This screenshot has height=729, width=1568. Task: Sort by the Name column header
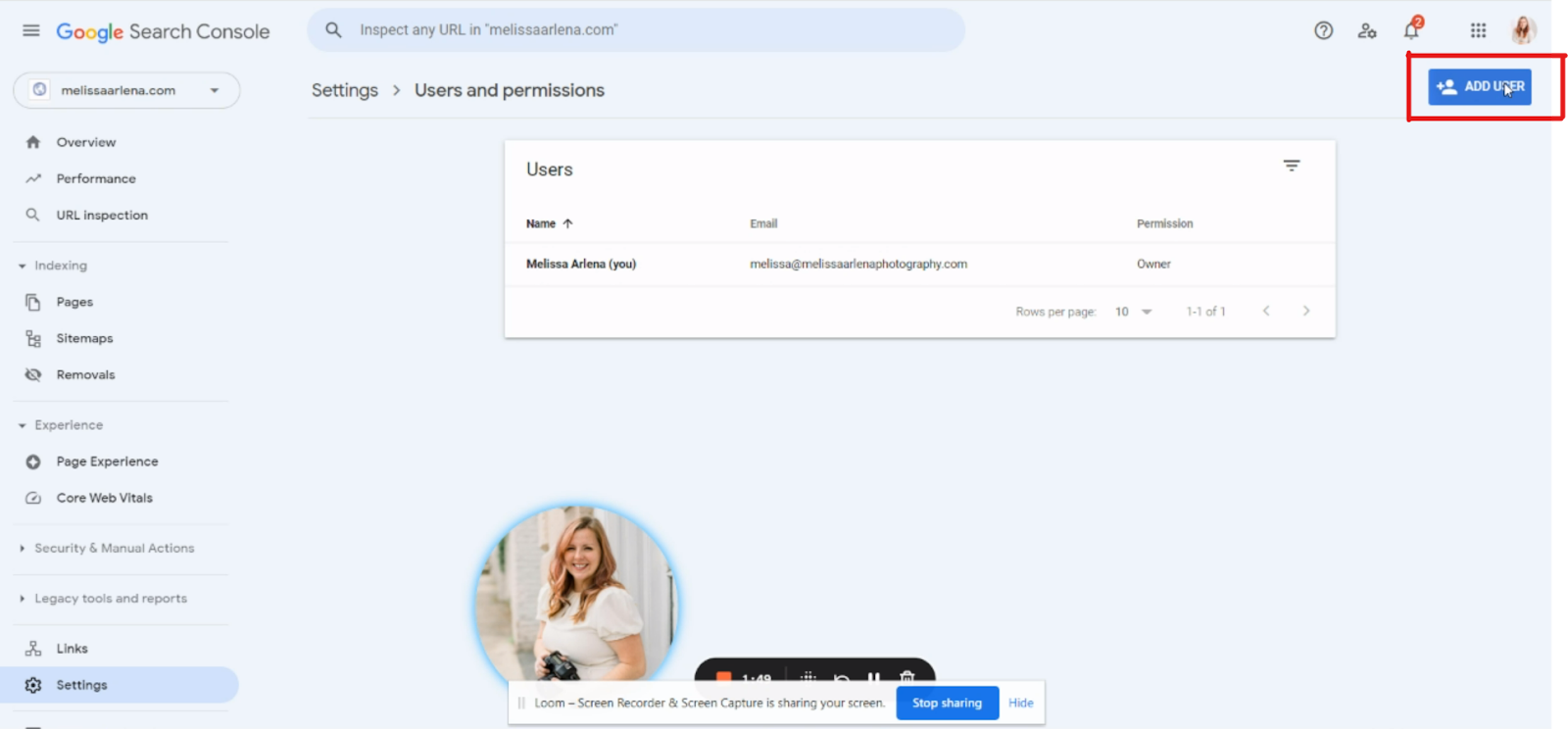tap(541, 223)
